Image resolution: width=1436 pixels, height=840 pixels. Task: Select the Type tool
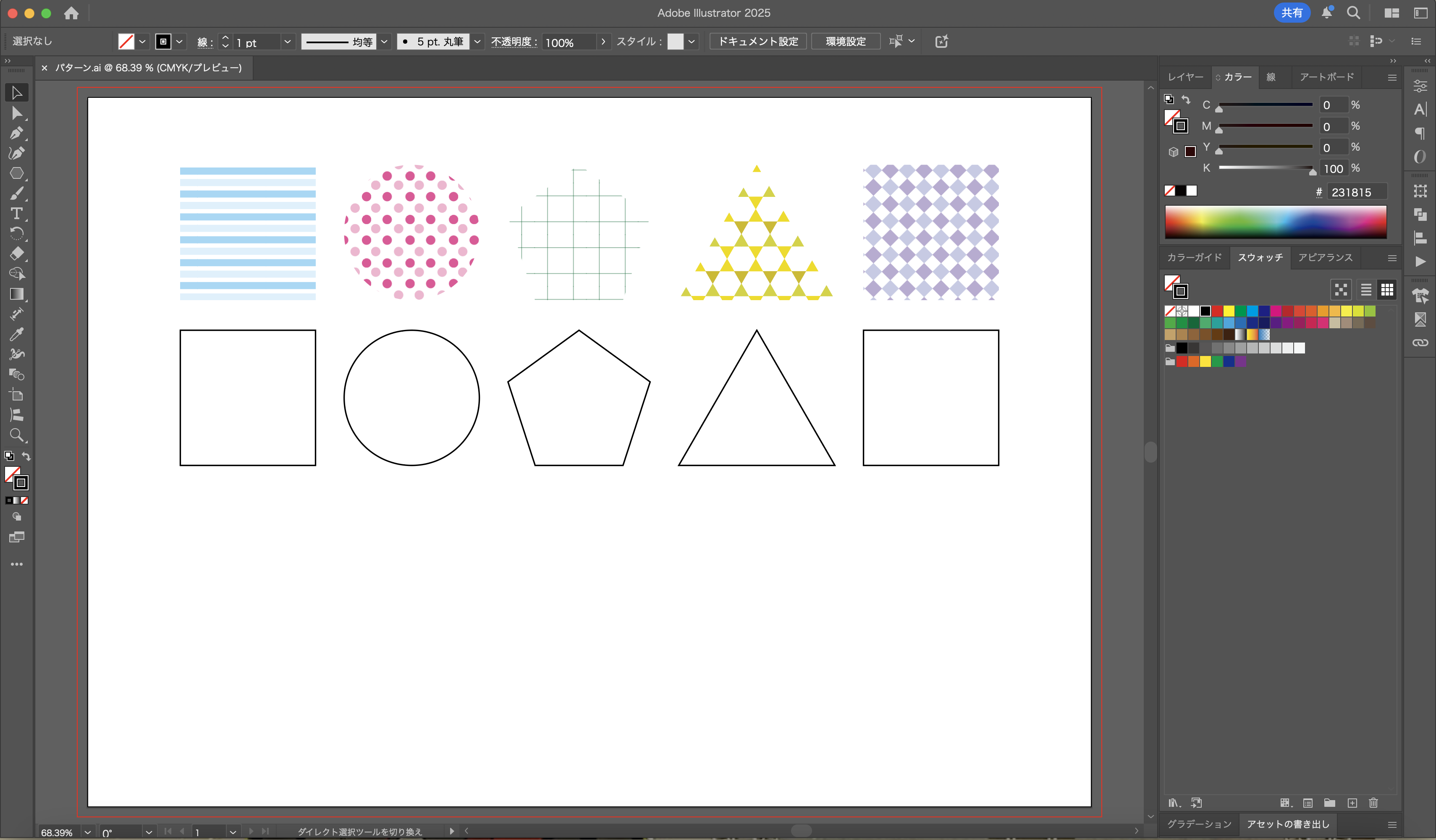(16, 214)
